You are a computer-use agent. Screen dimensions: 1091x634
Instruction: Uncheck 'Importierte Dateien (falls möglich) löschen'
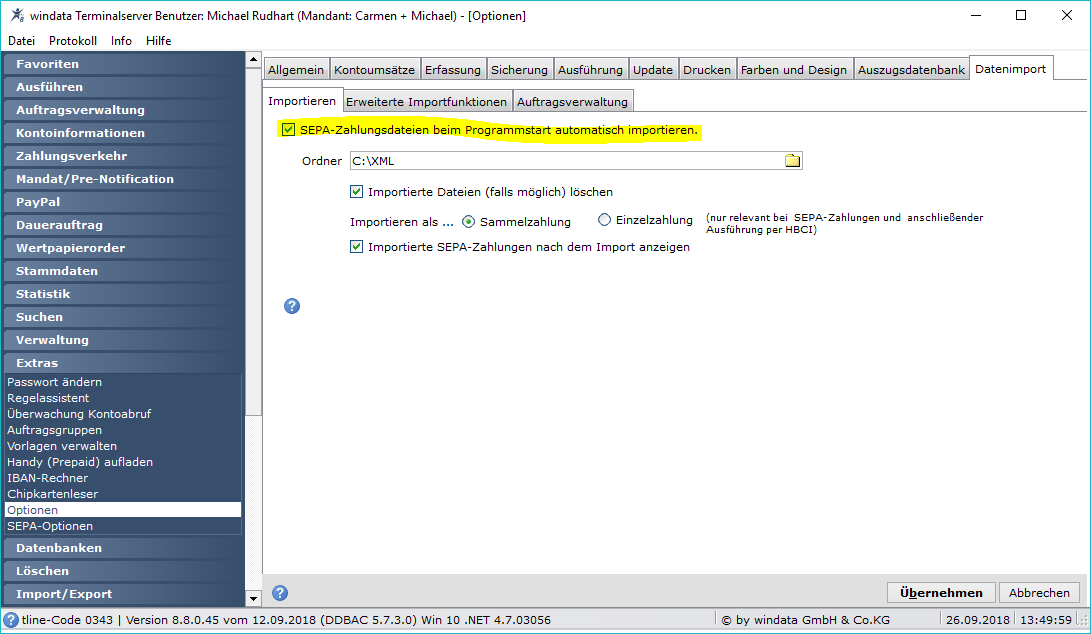[356, 191]
